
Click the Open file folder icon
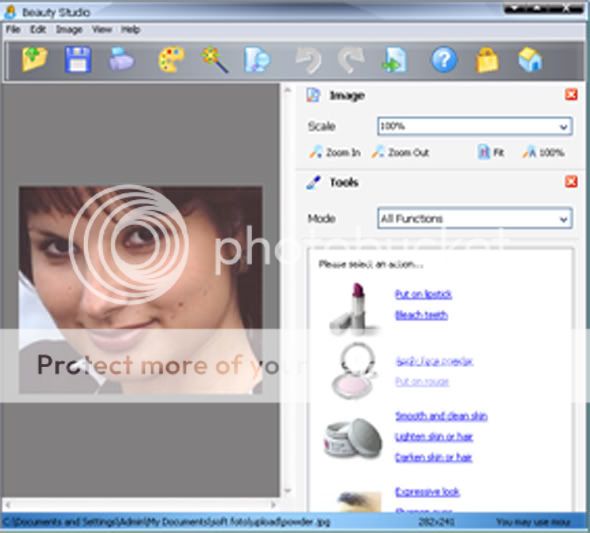pos(34,59)
